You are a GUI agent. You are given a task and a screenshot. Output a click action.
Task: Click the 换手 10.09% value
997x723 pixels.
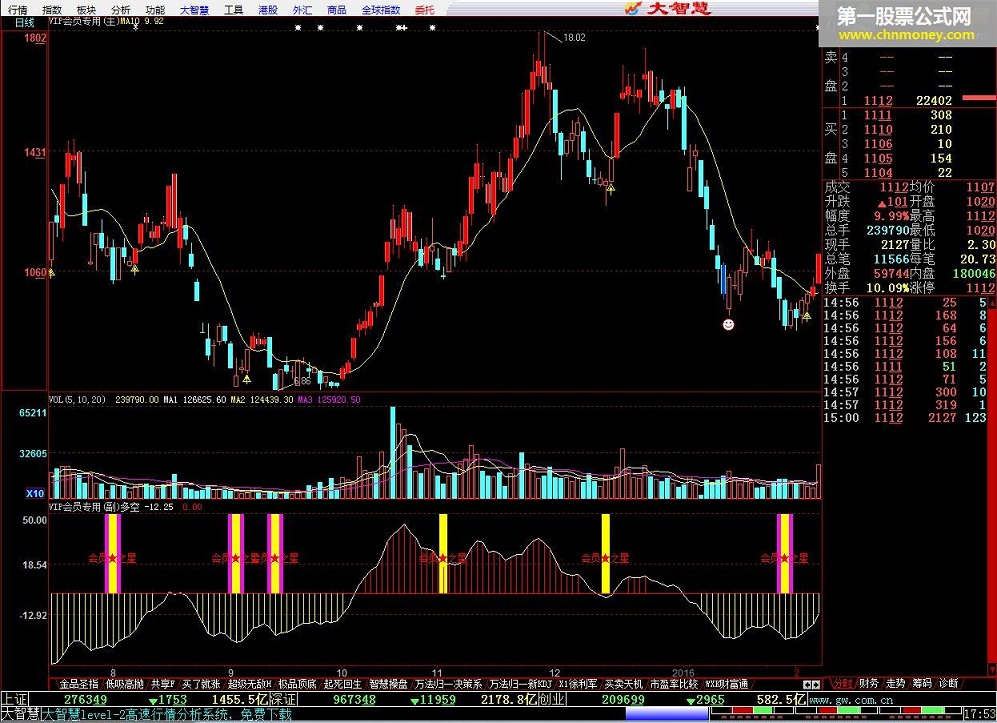888,288
